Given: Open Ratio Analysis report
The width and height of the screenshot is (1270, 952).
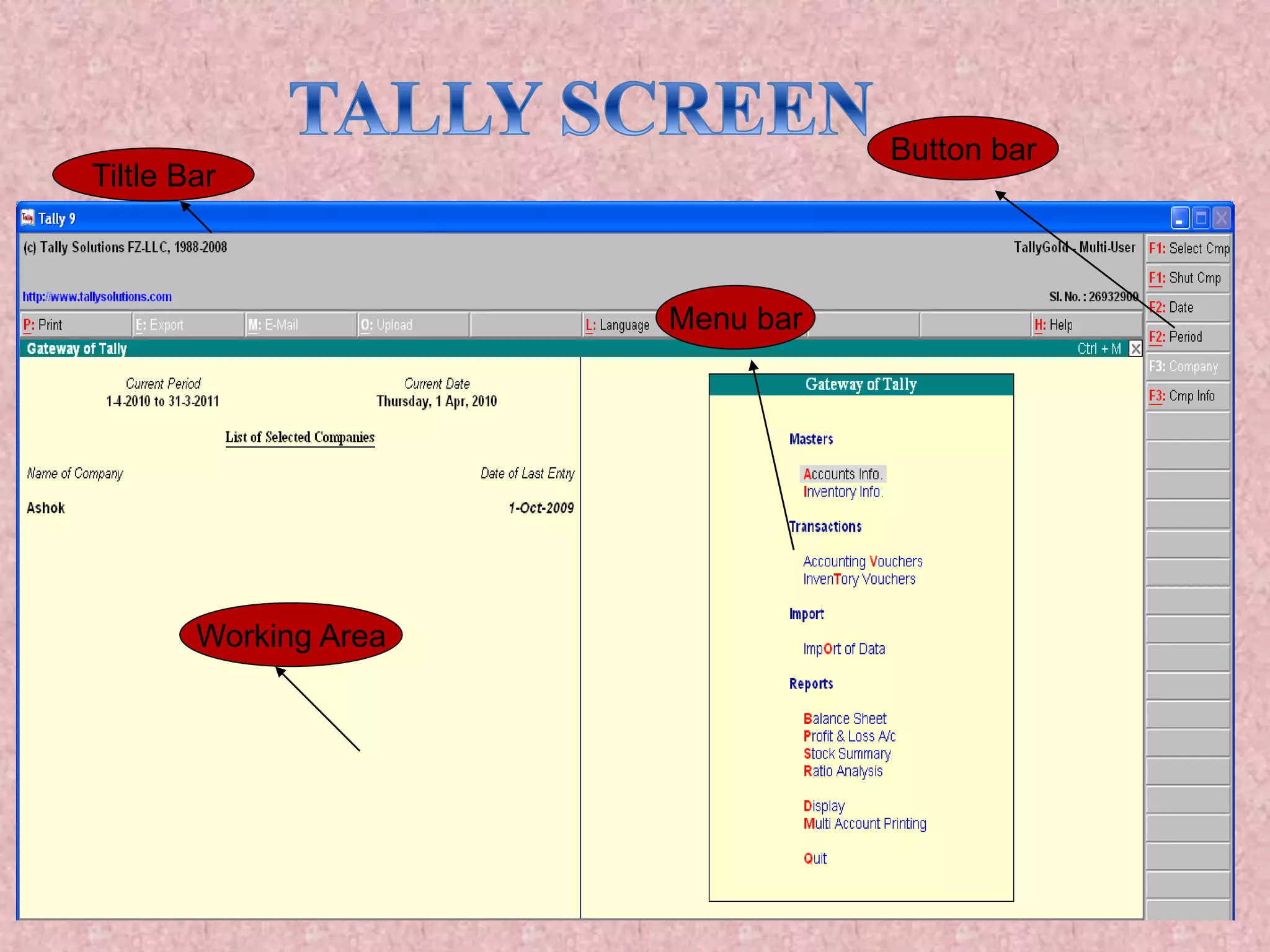Looking at the screenshot, I should [843, 772].
